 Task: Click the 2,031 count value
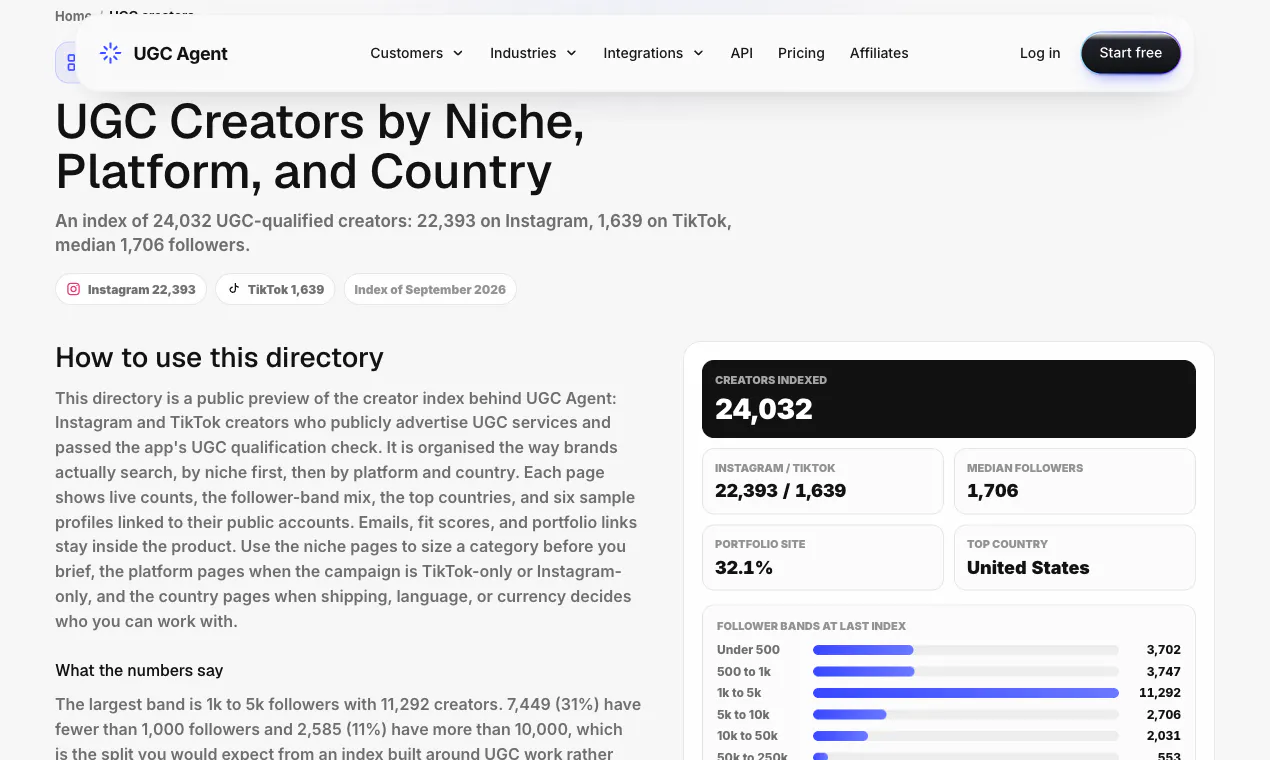pos(1164,736)
